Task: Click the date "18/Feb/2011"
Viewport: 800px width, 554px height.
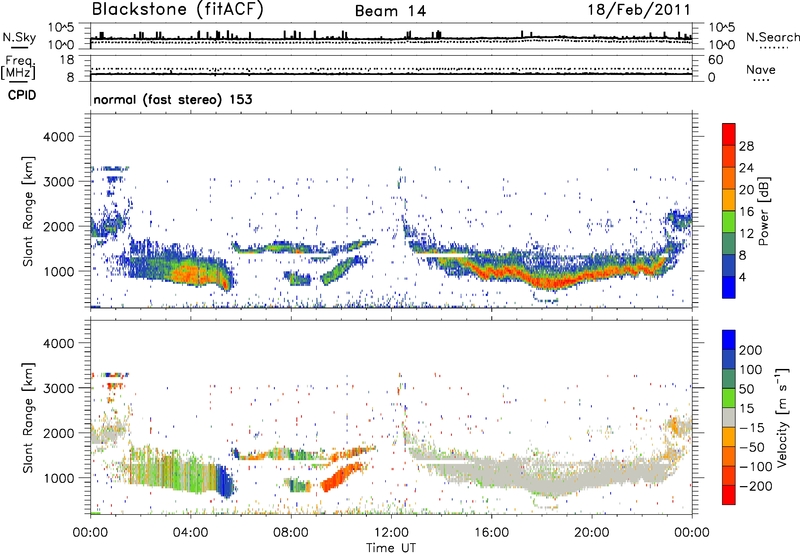Action: 639,9
